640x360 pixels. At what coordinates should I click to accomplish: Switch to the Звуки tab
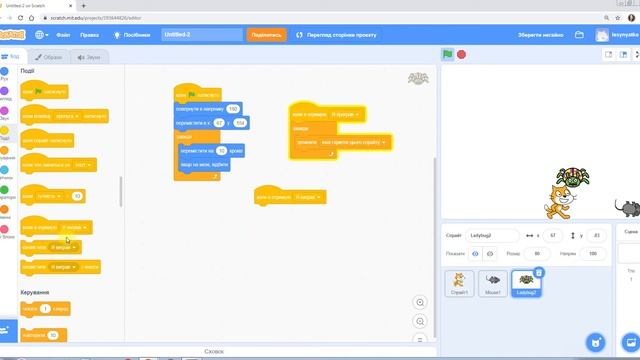89,57
